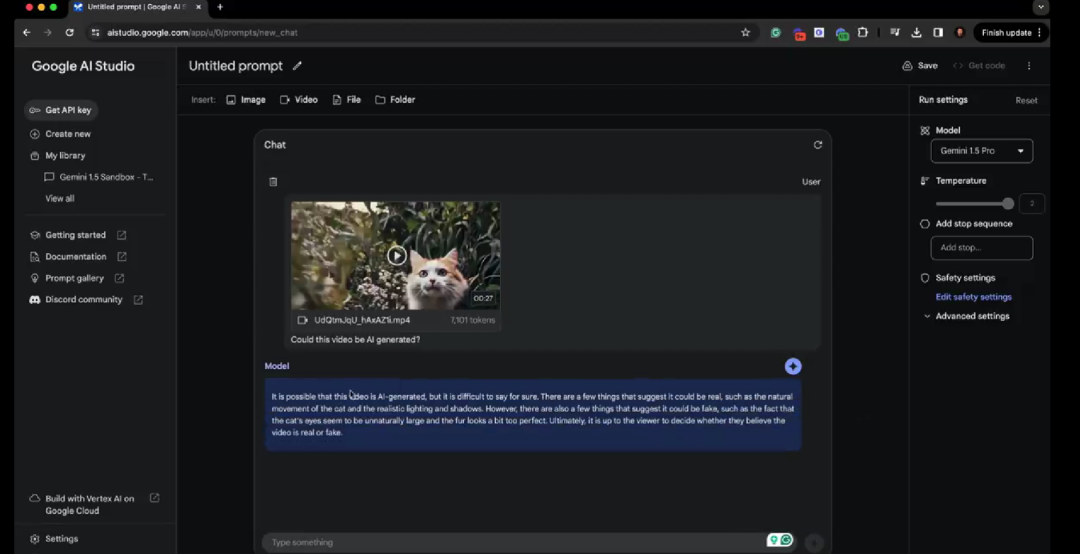Open a new browser tab with the plus icon

(220, 7)
